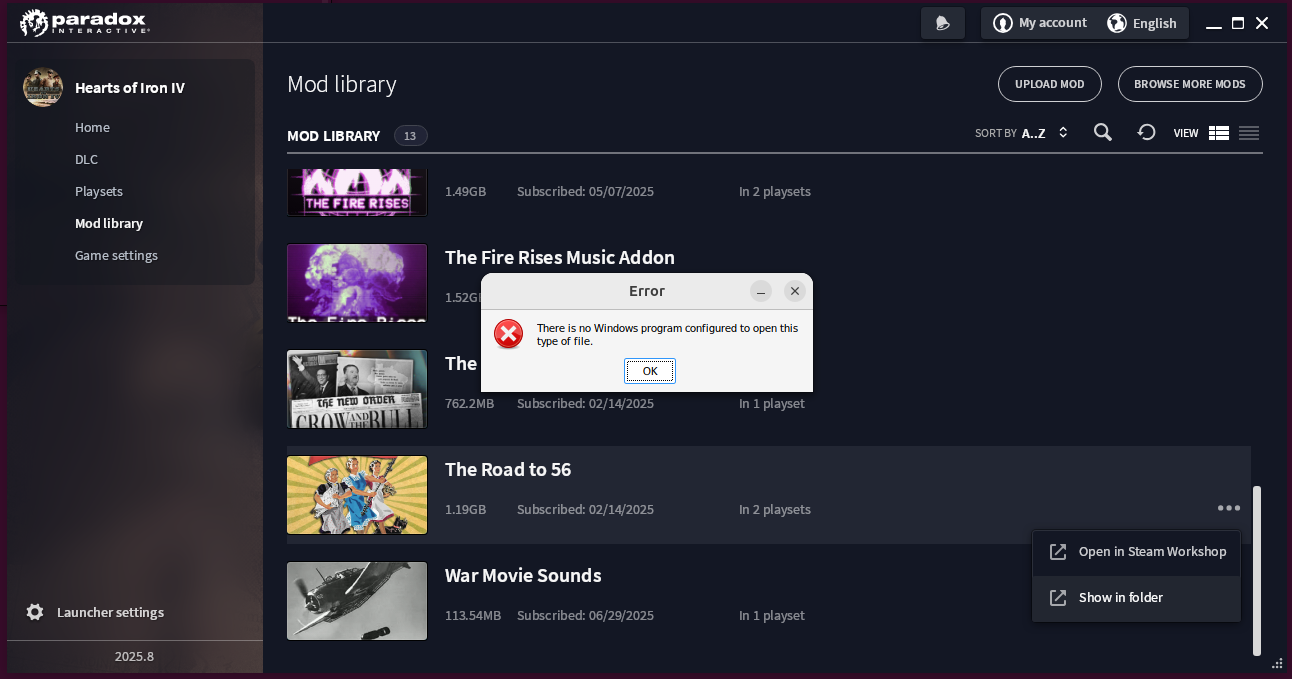This screenshot has height=679, width=1292.
Task: Click the red error icon
Action: pos(509,334)
